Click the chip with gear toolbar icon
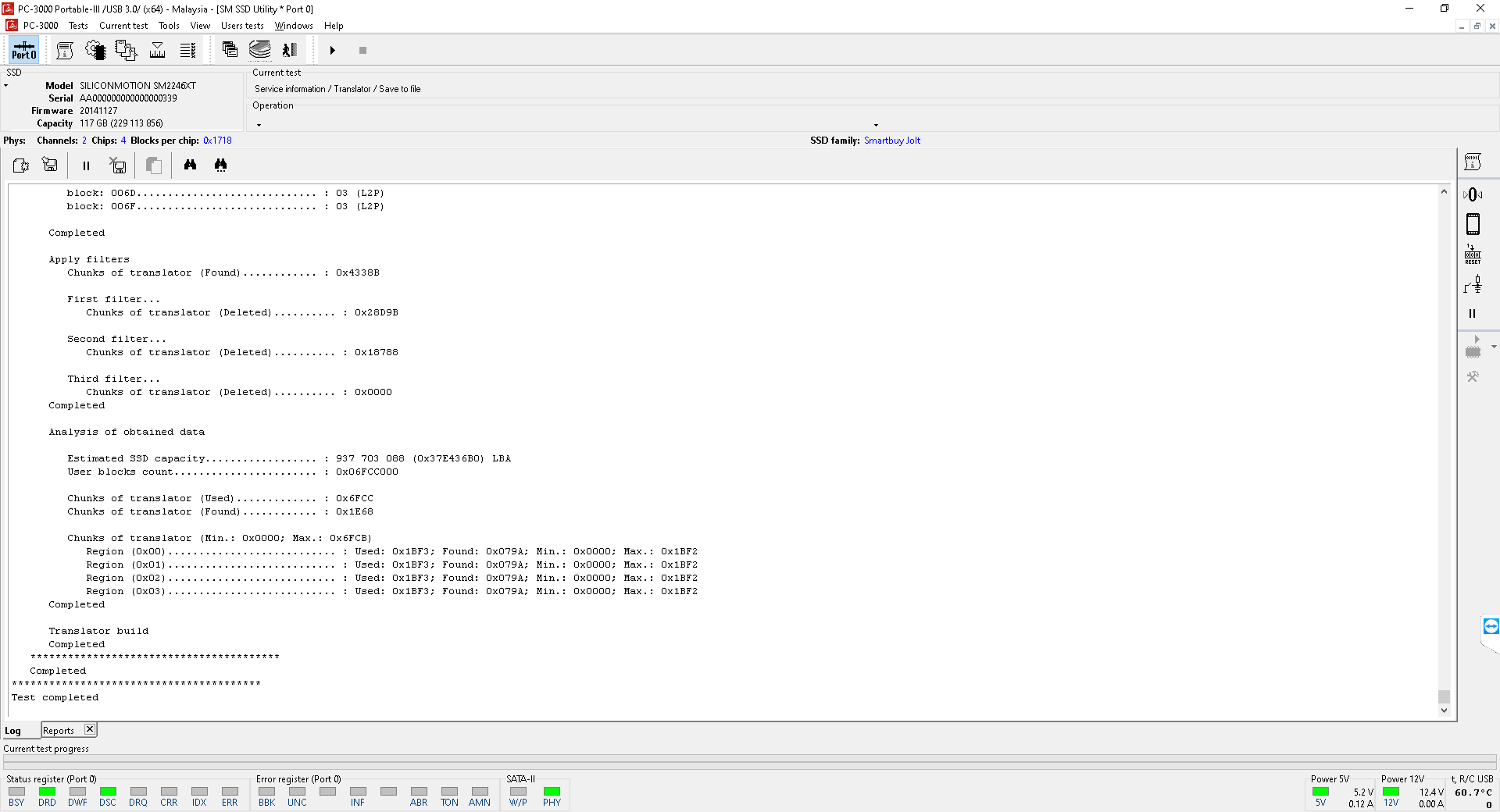1500x812 pixels. [x=95, y=51]
